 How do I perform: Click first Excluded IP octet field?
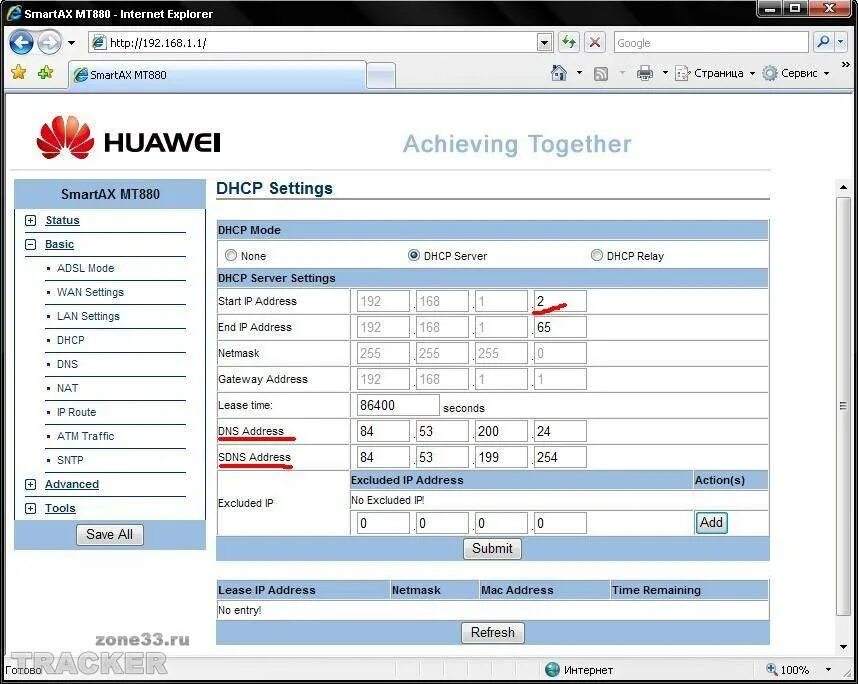pyautogui.click(x=382, y=523)
